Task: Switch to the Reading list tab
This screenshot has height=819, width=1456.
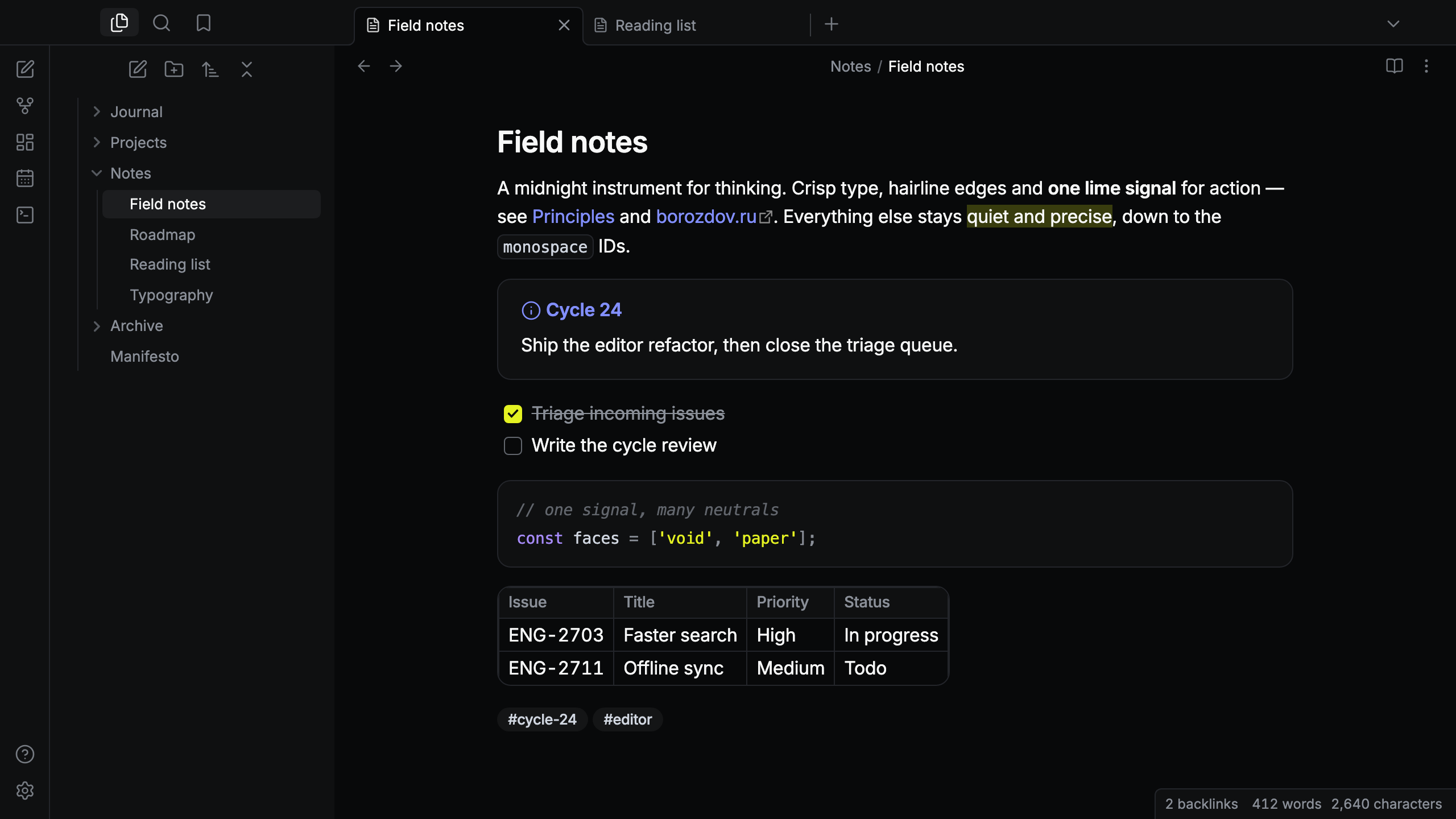Action: 697,26
